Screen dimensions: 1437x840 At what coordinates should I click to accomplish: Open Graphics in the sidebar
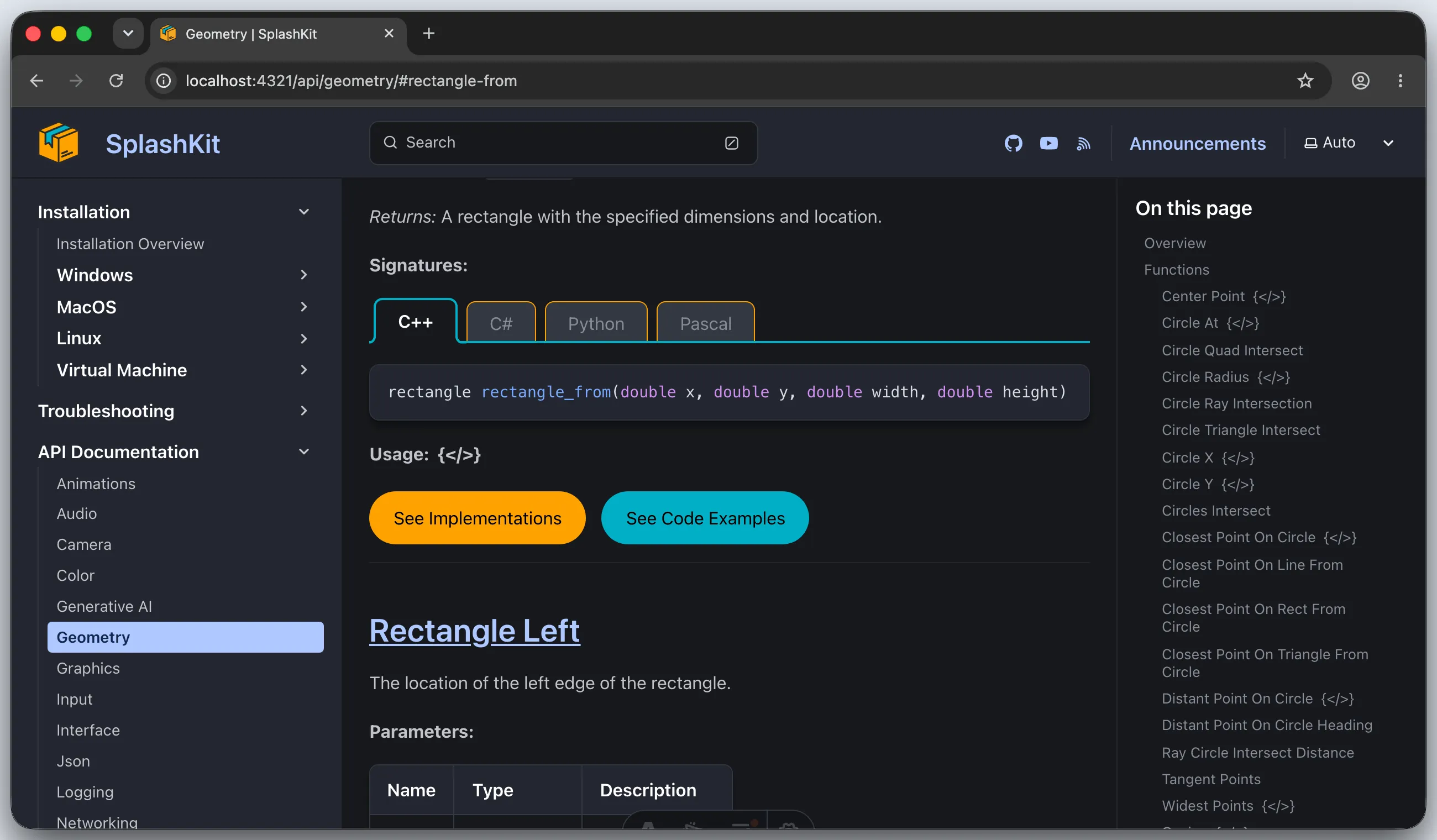(88, 668)
